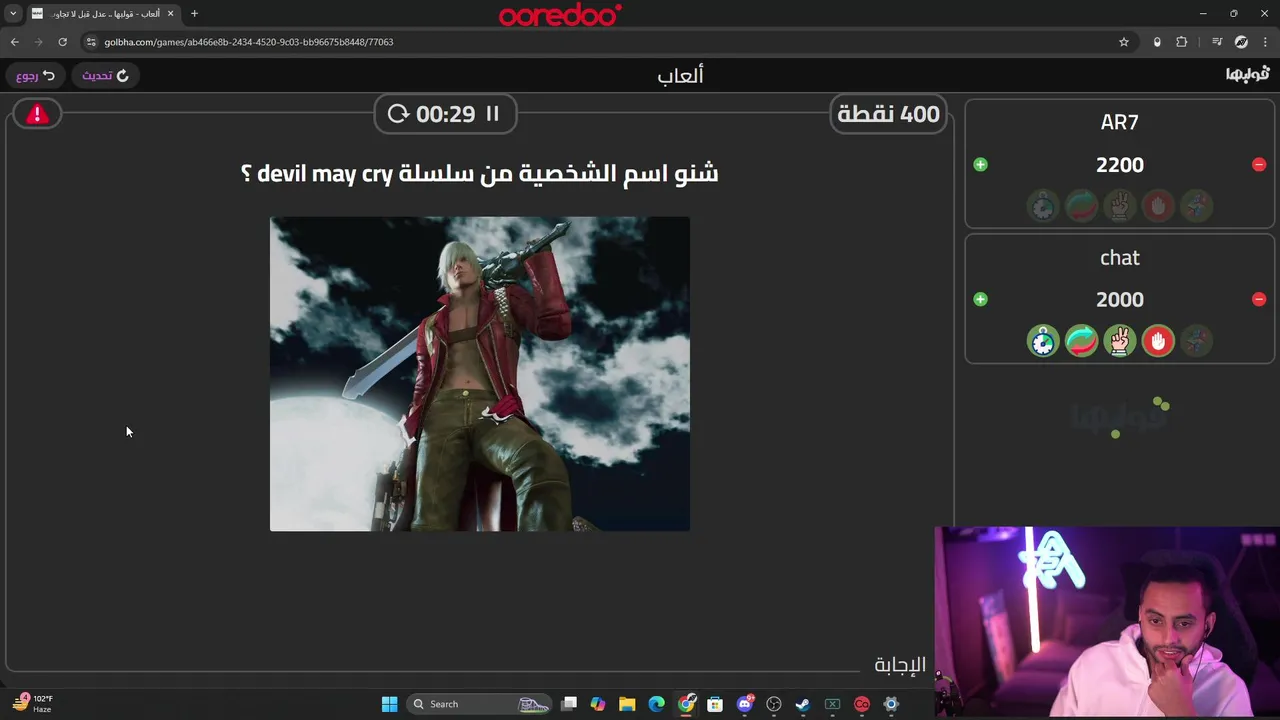
Task: Click AR7's score of 2200
Action: 1120,165
